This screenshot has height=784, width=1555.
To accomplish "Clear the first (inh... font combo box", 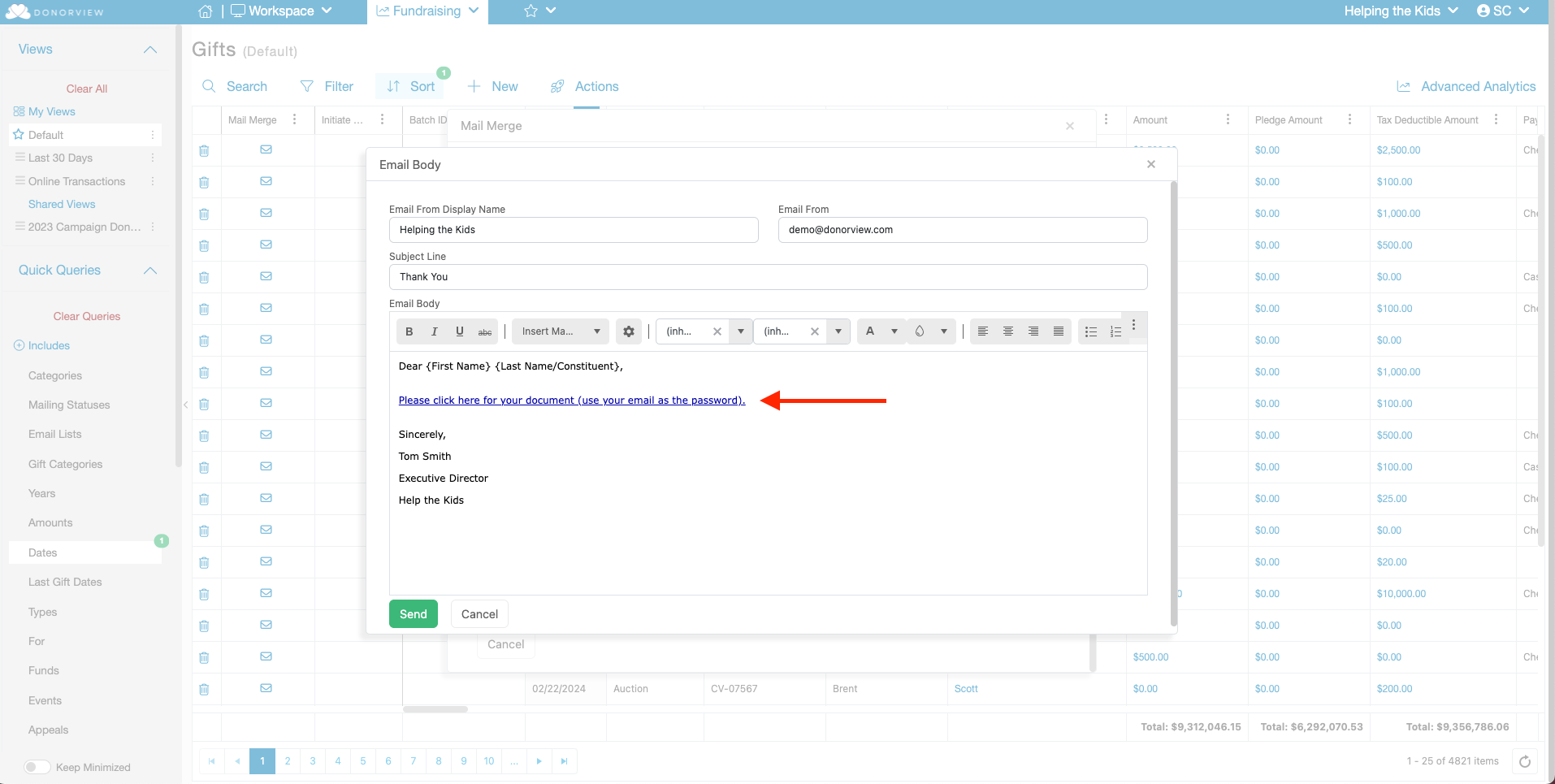I will point(717,331).
